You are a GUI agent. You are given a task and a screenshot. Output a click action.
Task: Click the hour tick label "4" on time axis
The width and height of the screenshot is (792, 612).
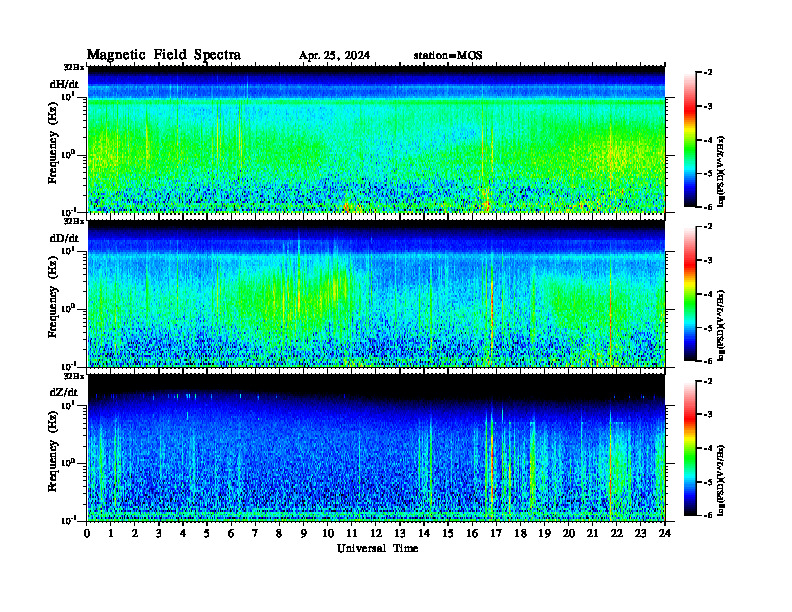(183, 534)
